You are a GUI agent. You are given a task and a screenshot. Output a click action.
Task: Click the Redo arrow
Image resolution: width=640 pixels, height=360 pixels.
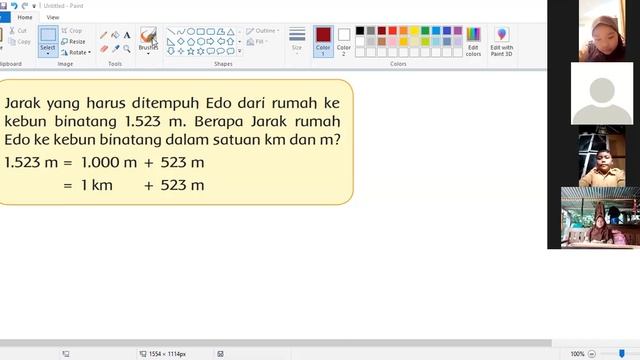click(24, 6)
